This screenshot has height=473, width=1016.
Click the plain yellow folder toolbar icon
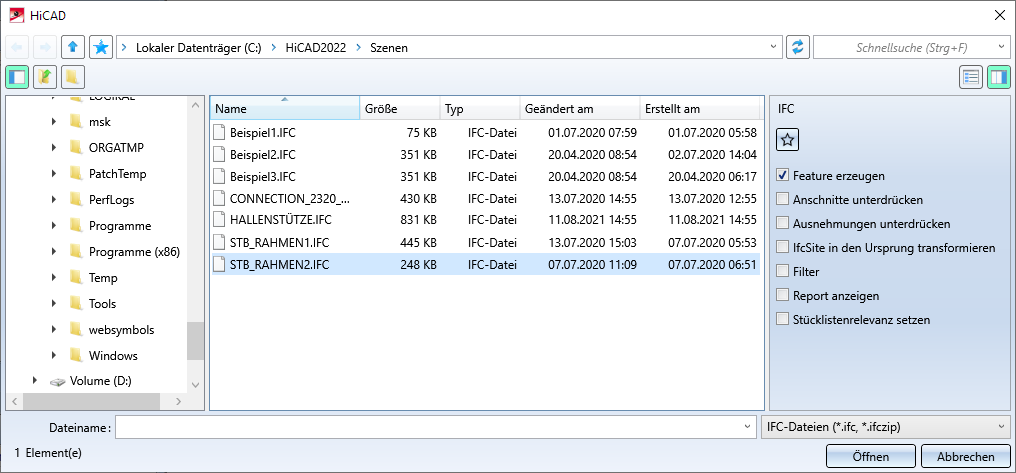pos(73,77)
